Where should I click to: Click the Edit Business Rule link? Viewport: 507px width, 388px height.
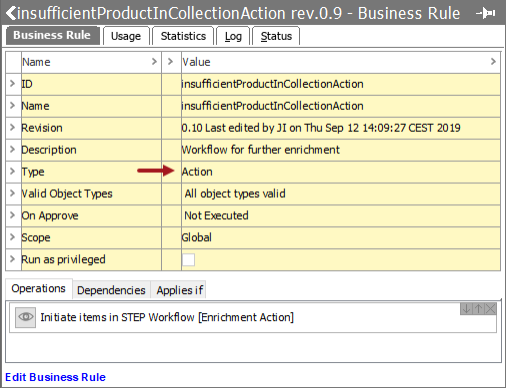(x=55, y=377)
